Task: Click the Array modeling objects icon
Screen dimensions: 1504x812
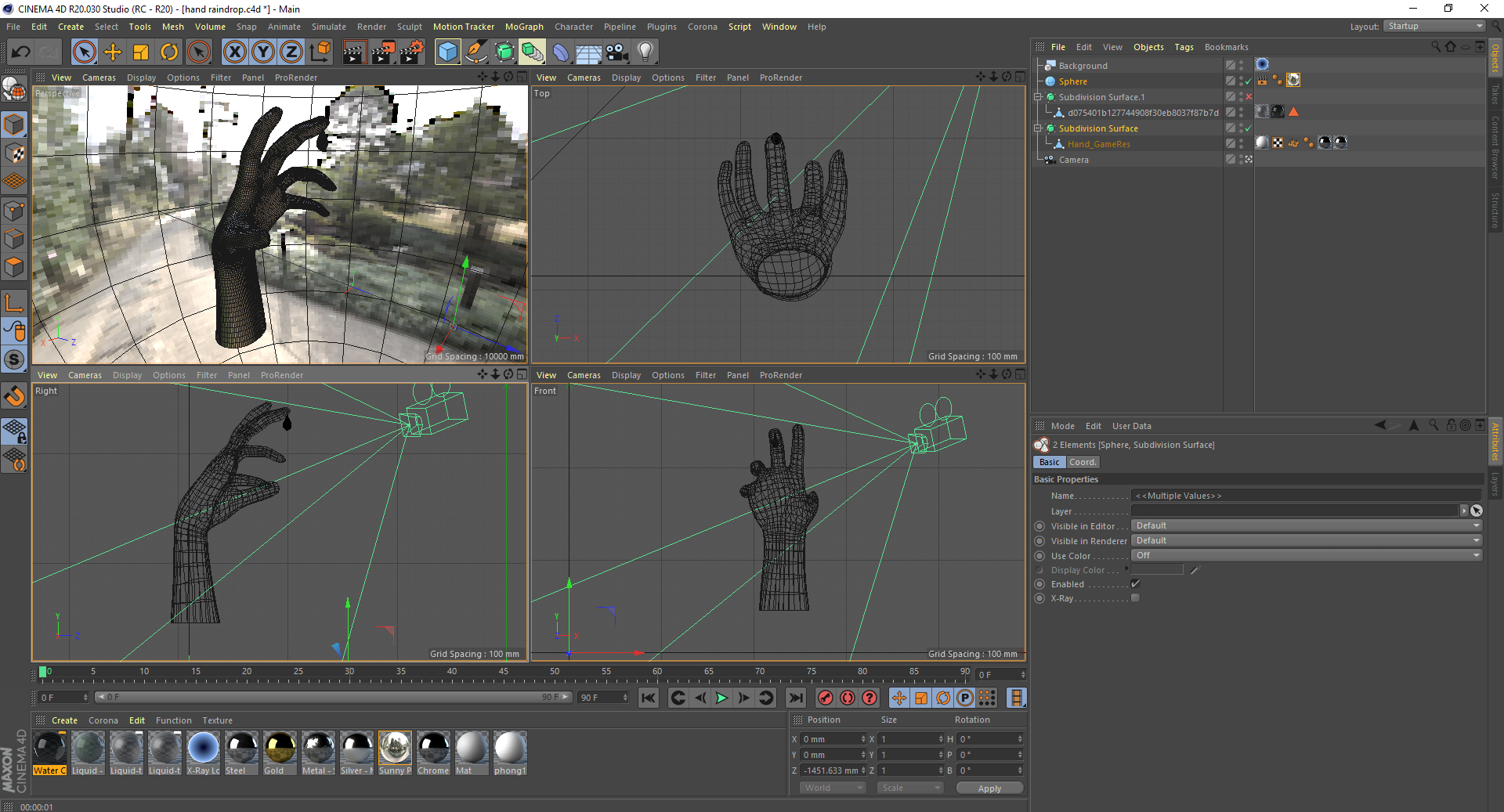Action: coord(533,52)
